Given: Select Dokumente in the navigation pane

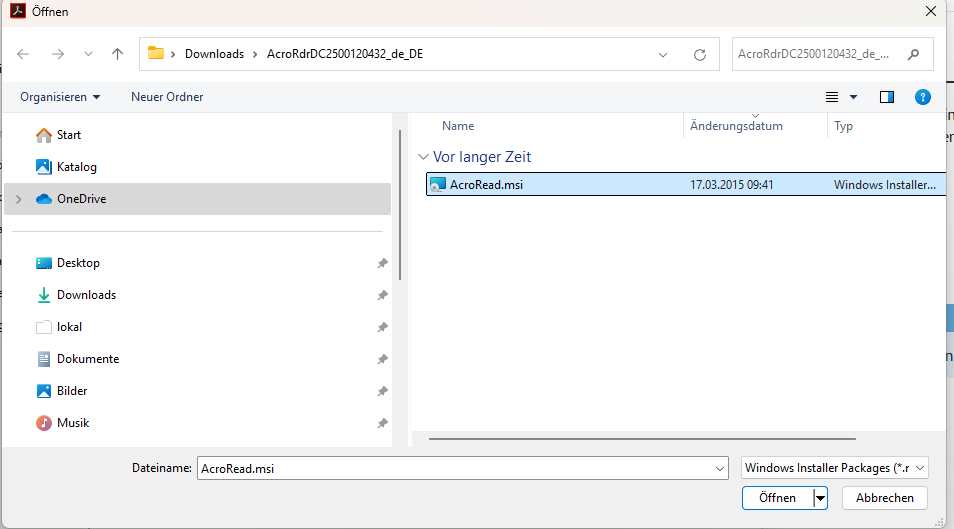Looking at the screenshot, I should 88,359.
